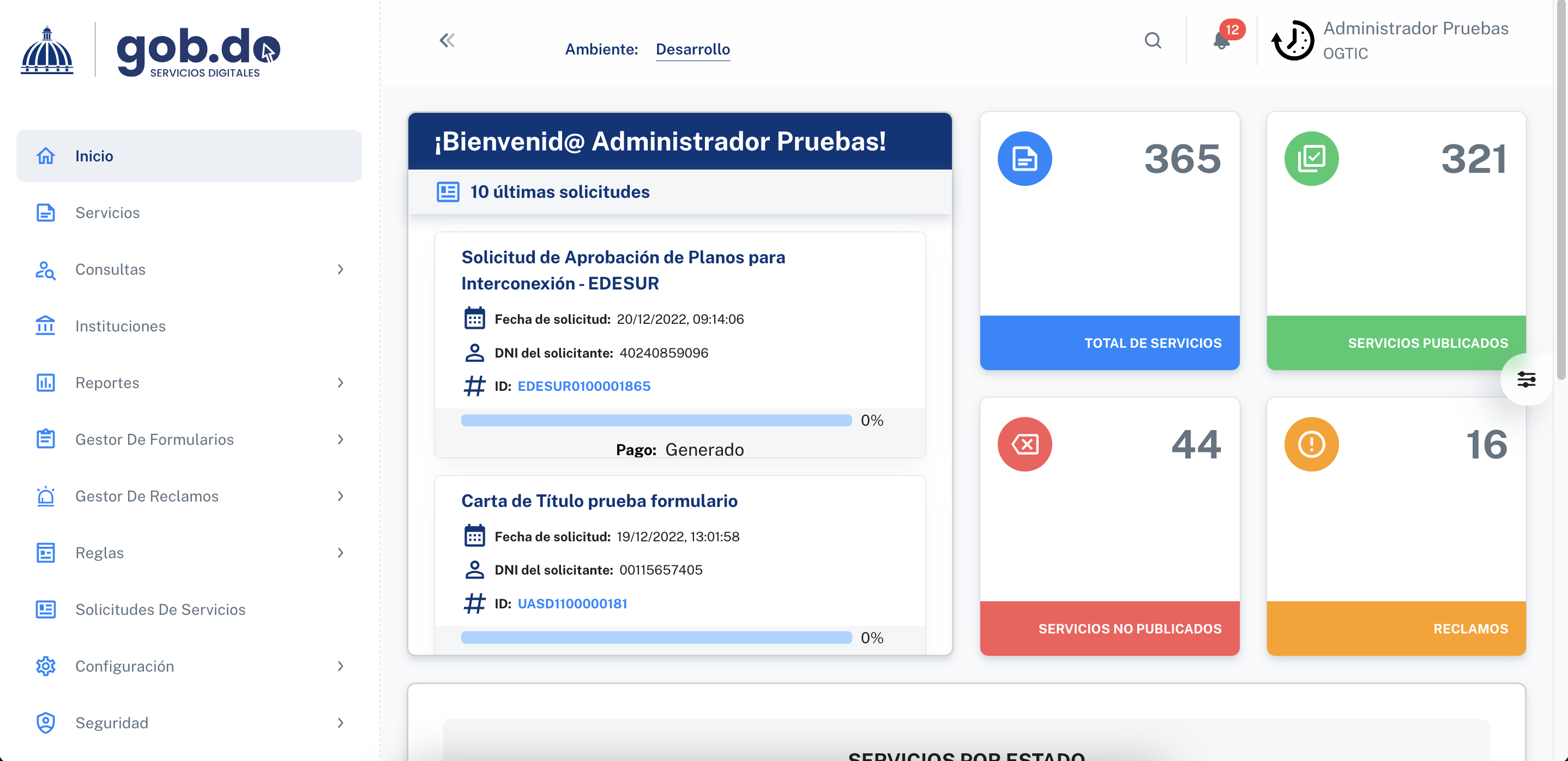1568x761 pixels.
Task: Open the Administrador Pruebas profile avatar
Action: (x=1292, y=41)
